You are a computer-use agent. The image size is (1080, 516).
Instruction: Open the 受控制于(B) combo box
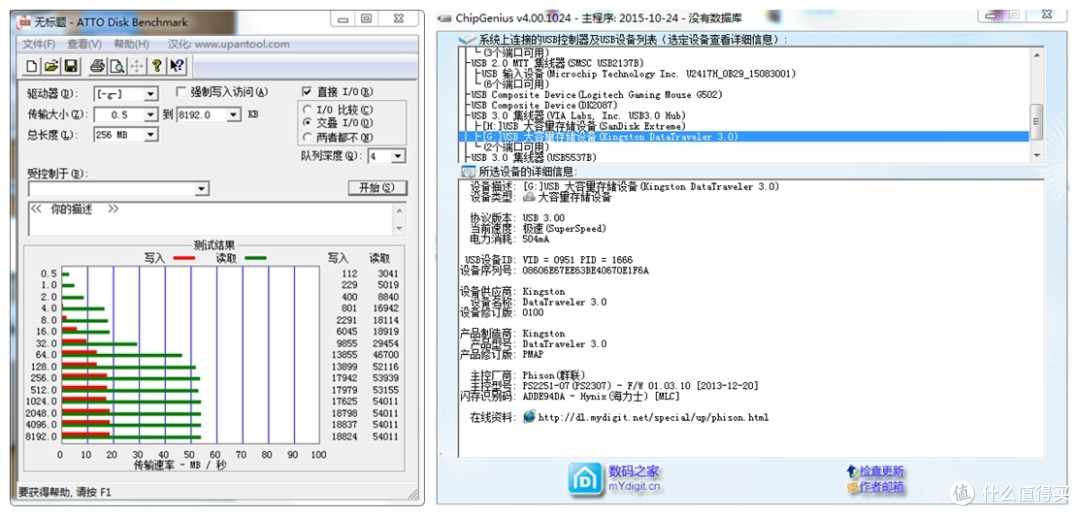click(x=118, y=188)
